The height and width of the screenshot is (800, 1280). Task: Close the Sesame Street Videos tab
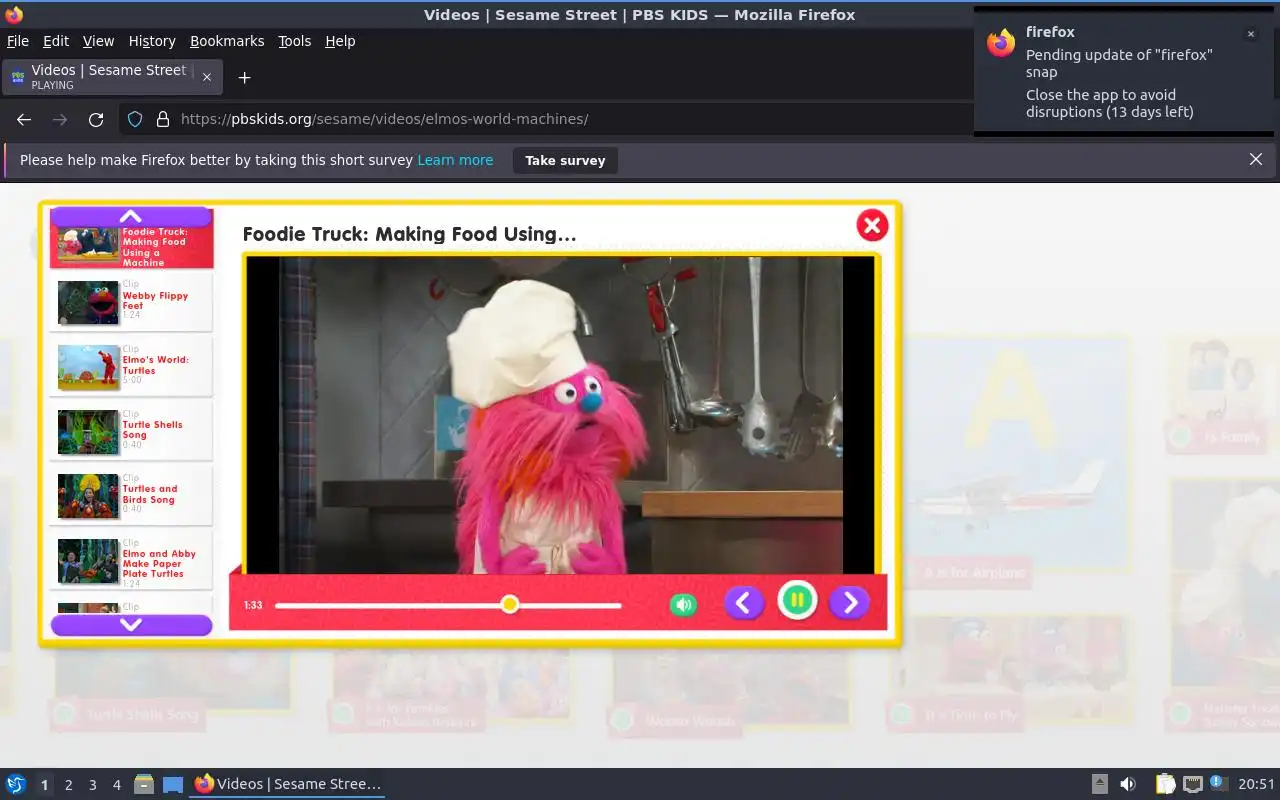tap(207, 77)
